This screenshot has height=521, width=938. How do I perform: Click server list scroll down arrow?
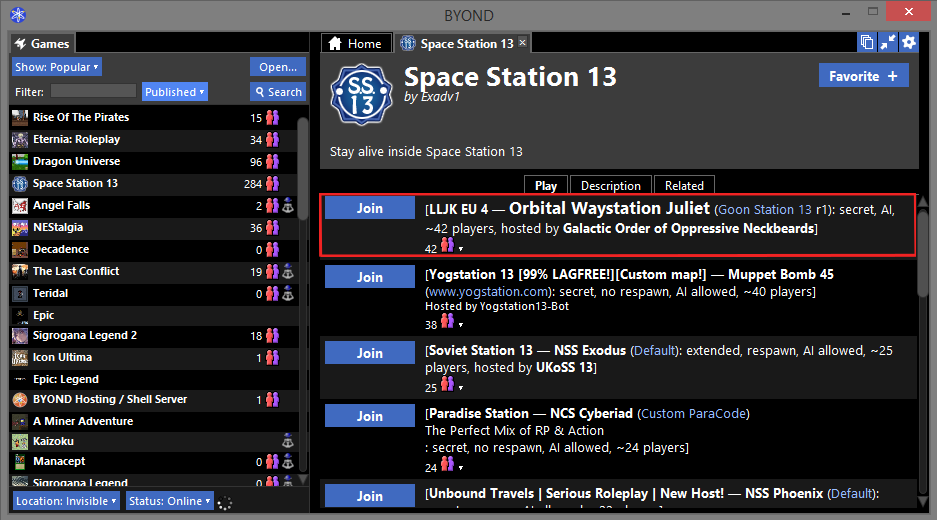click(923, 501)
